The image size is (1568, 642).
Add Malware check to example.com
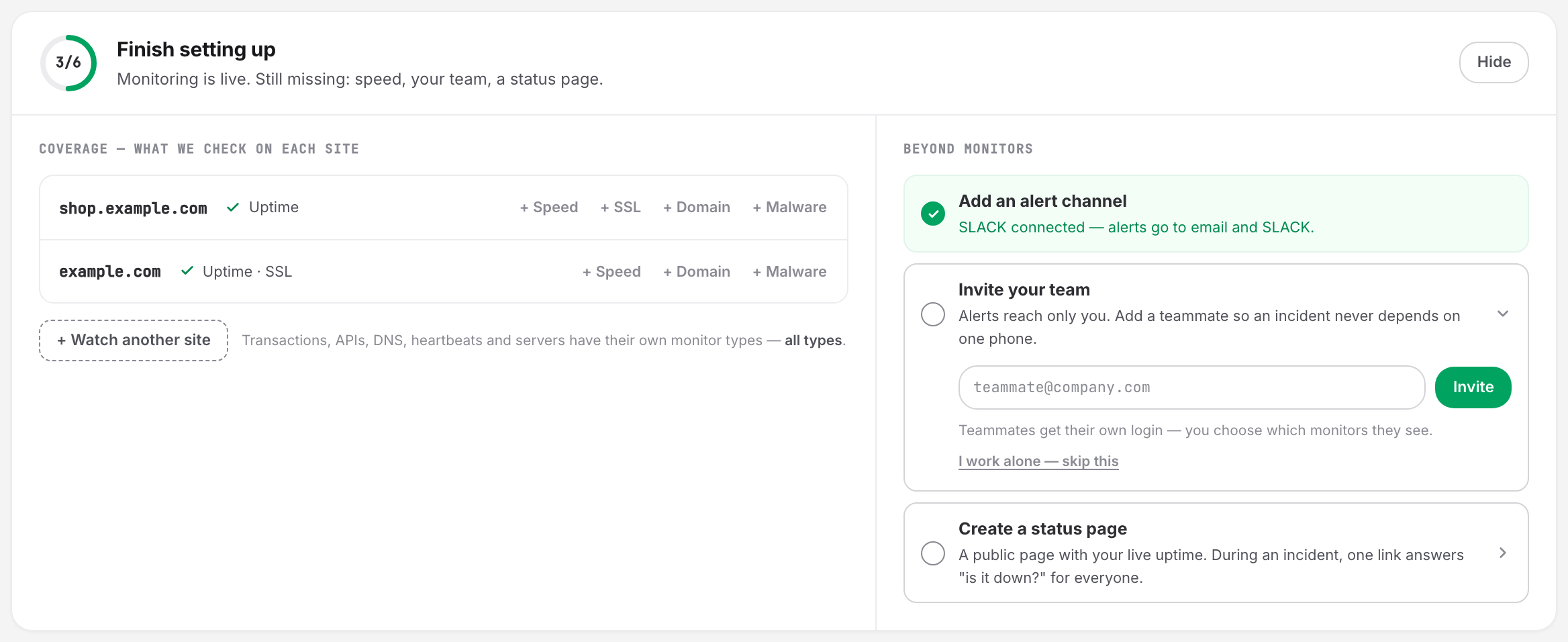pos(790,272)
